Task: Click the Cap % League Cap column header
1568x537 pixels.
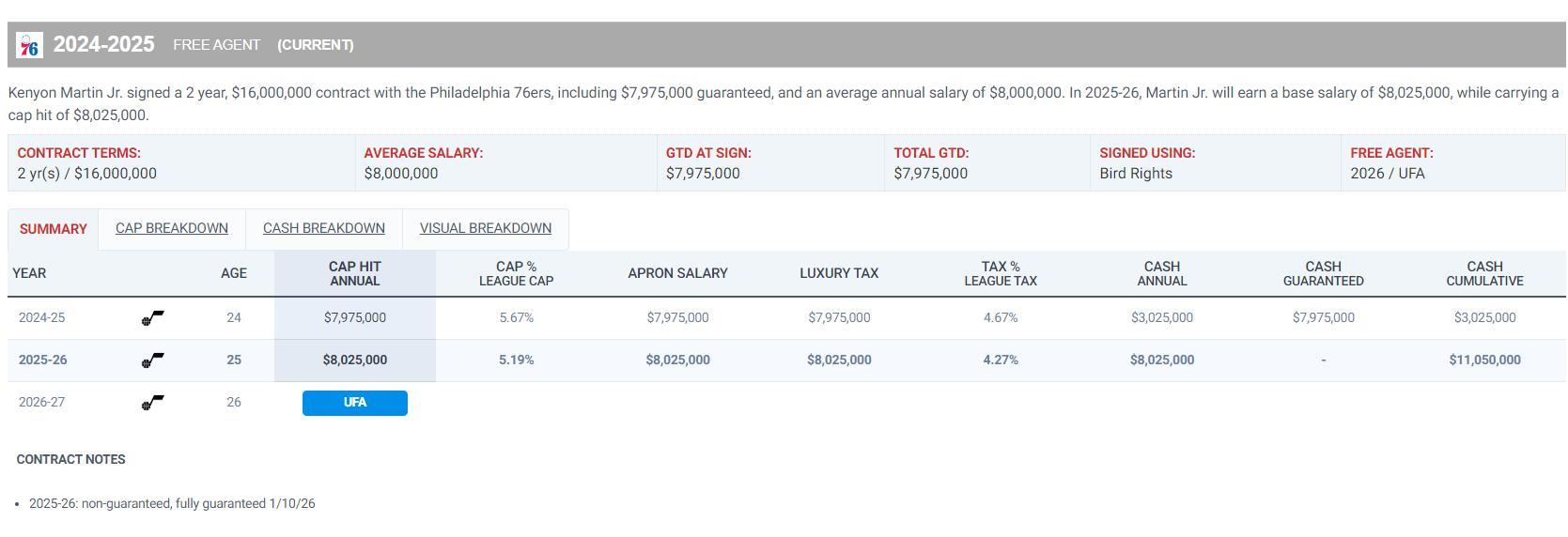Action: (x=516, y=273)
